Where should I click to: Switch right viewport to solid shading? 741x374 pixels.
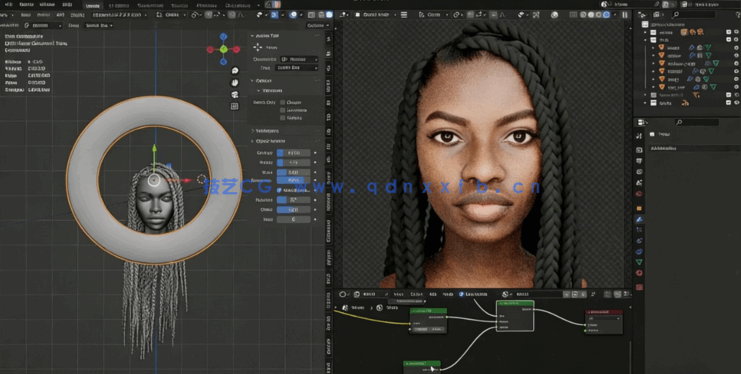coord(591,15)
